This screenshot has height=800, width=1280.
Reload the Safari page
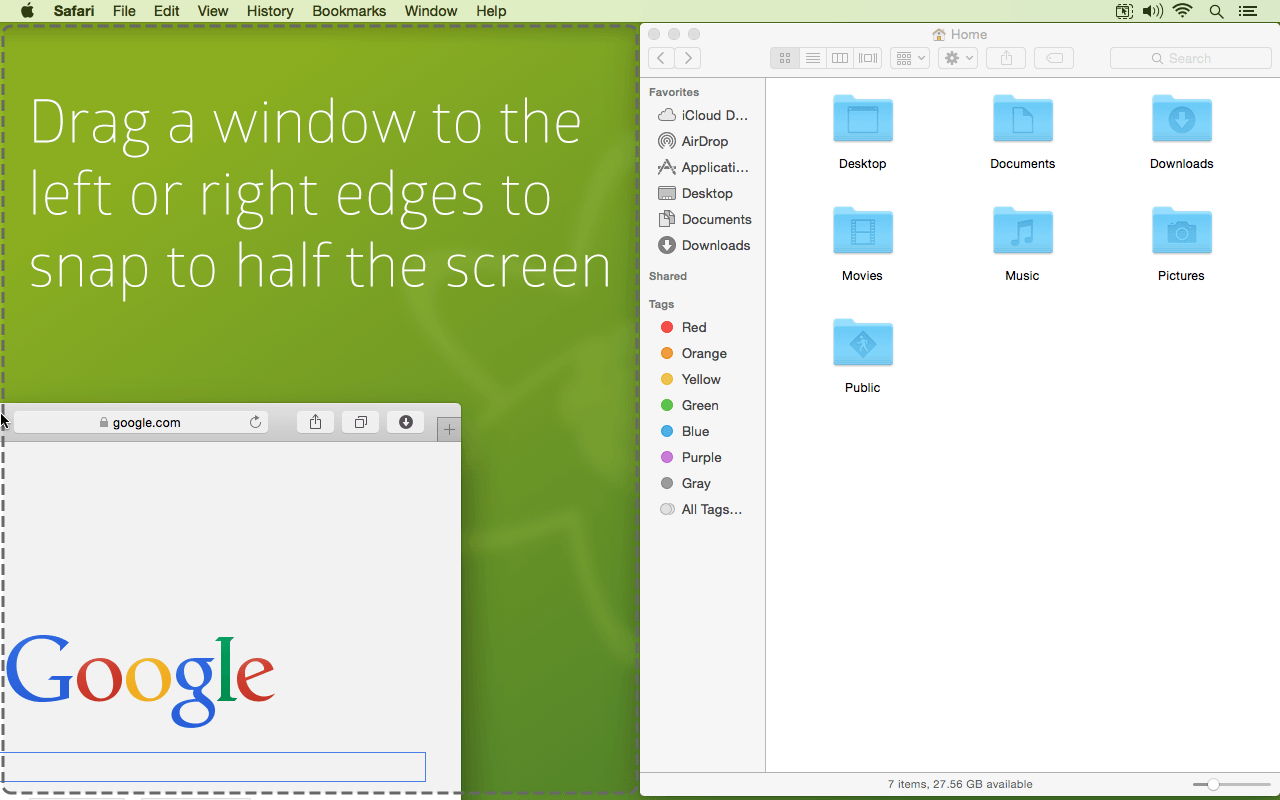[x=255, y=422]
